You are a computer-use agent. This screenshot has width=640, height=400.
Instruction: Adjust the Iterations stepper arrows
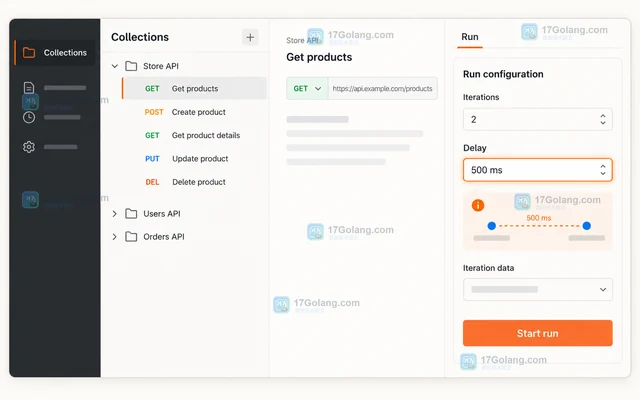tap(603, 120)
